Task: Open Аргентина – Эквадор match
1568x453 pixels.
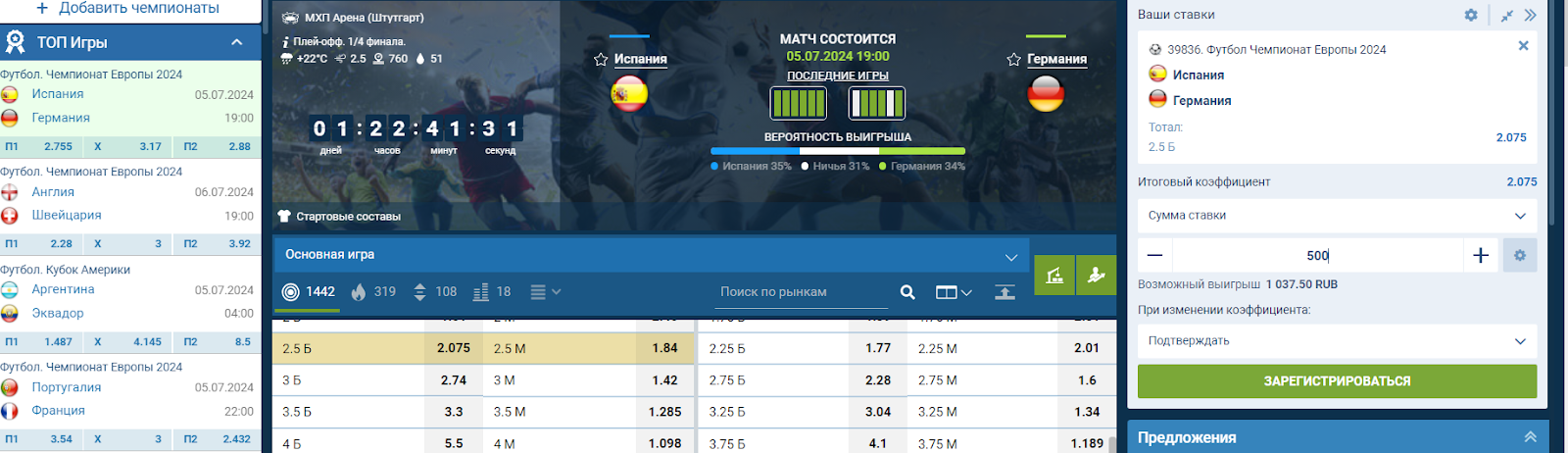Action: pos(130,301)
